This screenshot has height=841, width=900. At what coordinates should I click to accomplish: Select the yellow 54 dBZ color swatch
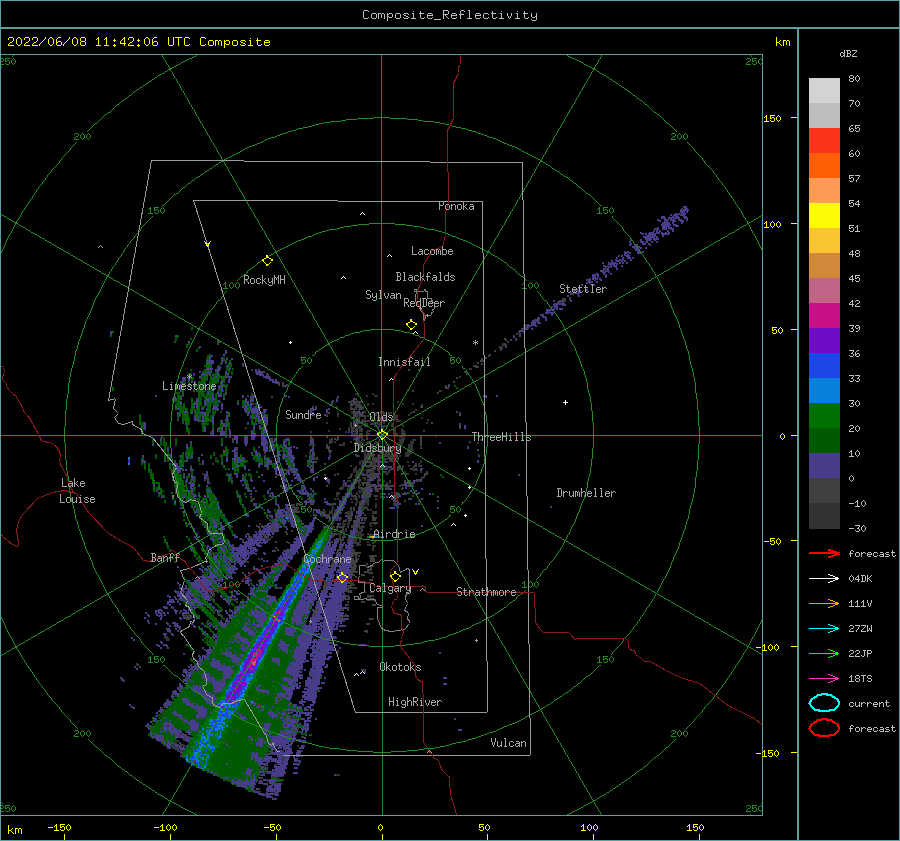[x=824, y=216]
